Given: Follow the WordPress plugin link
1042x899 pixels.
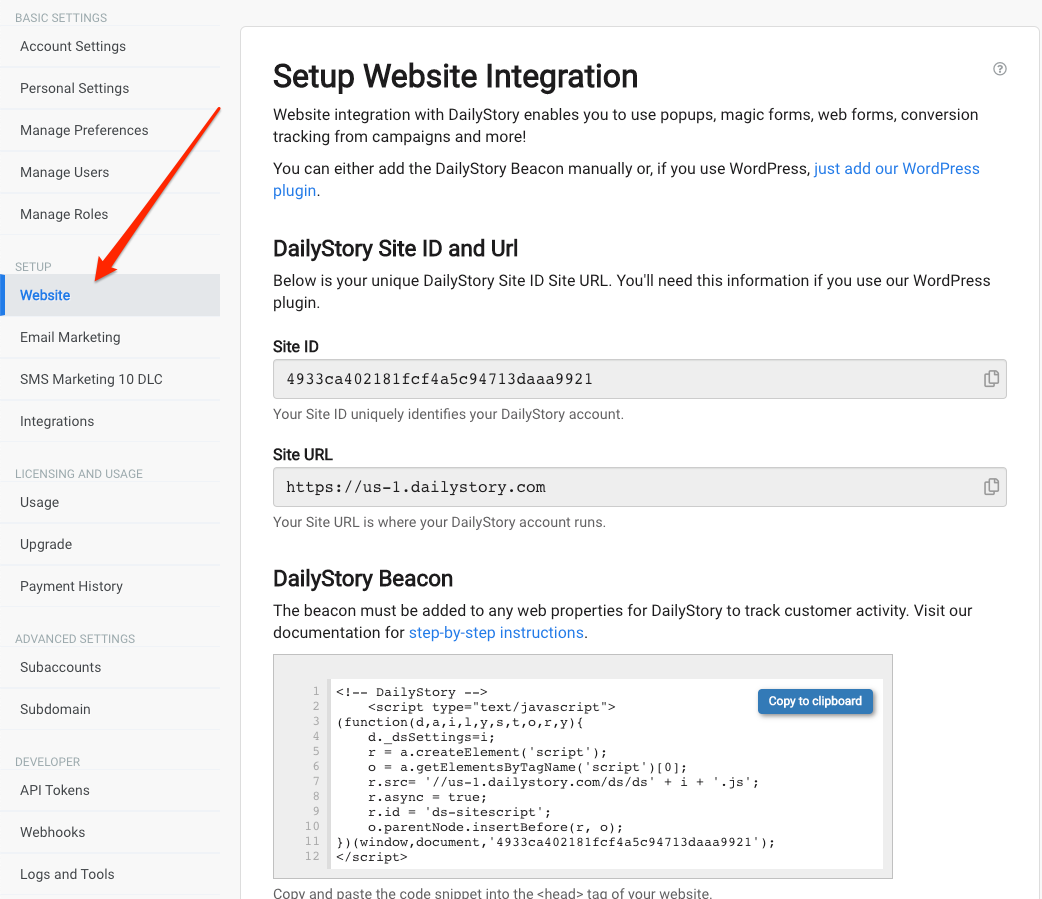Looking at the screenshot, I should point(896,169).
